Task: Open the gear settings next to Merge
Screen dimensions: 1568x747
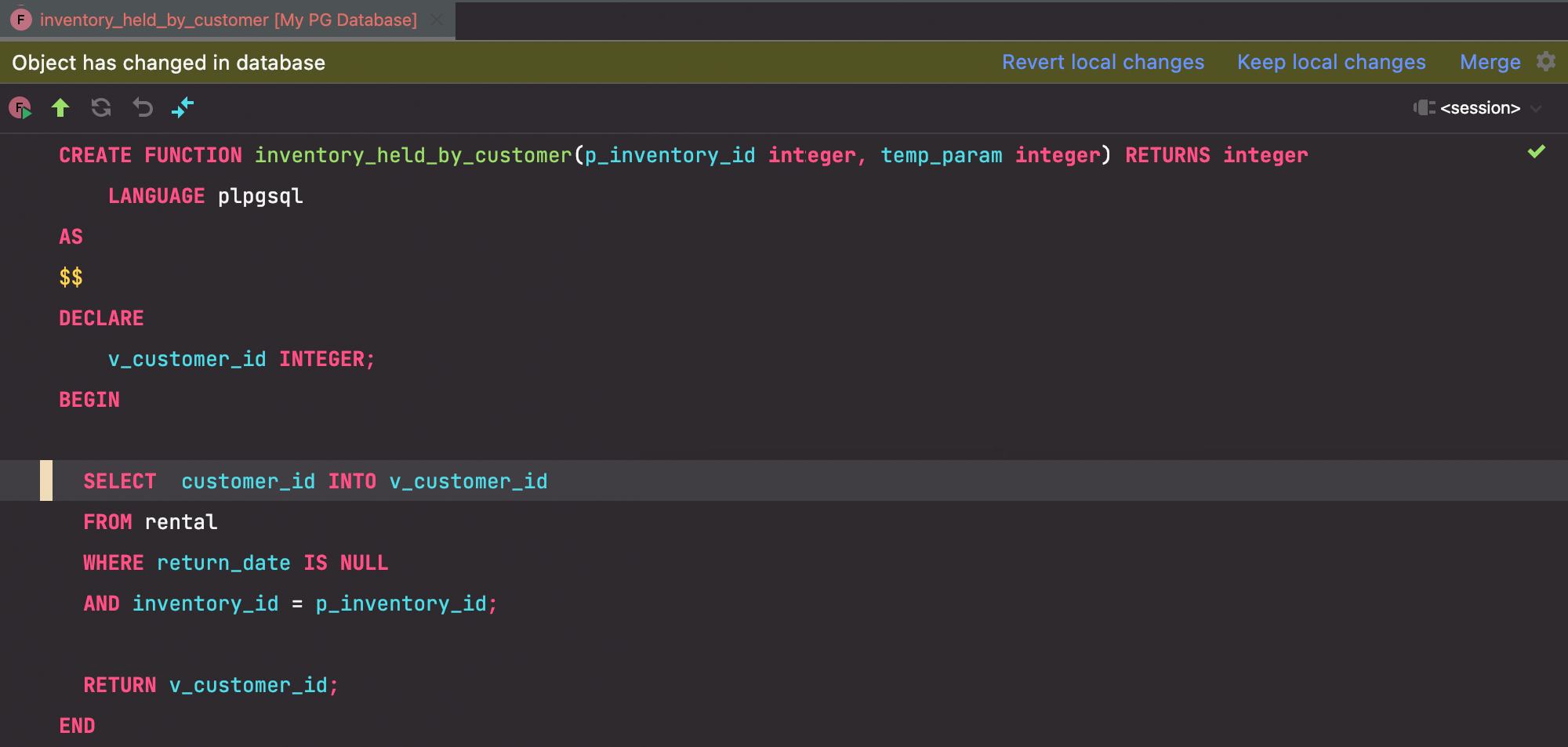Action: [1546, 62]
